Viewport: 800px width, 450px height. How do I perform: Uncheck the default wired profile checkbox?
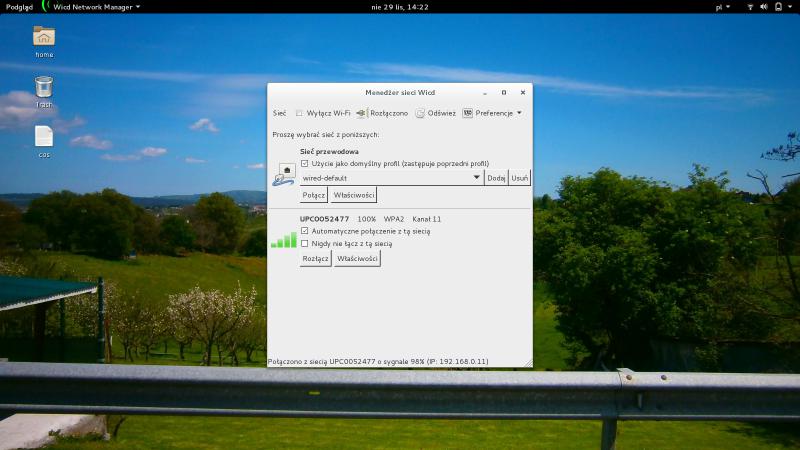click(305, 163)
